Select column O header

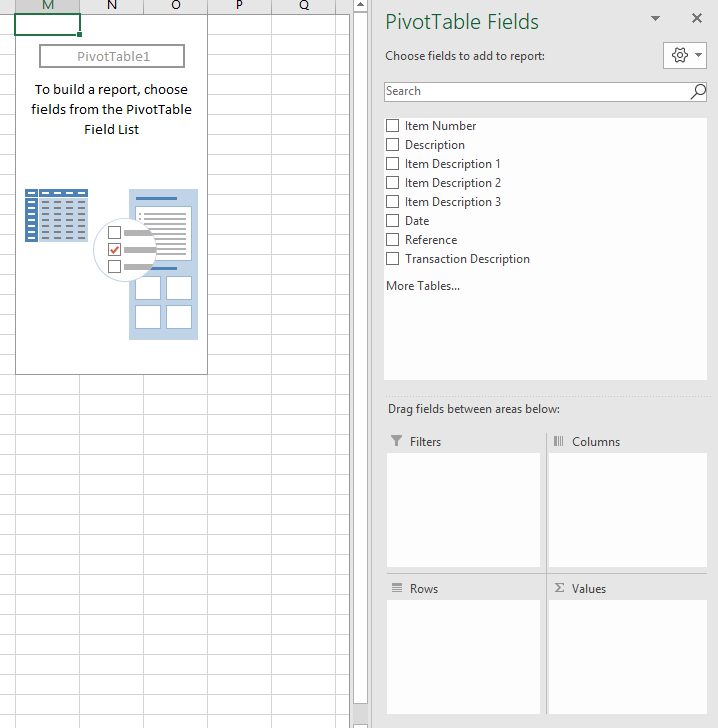(176, 6)
